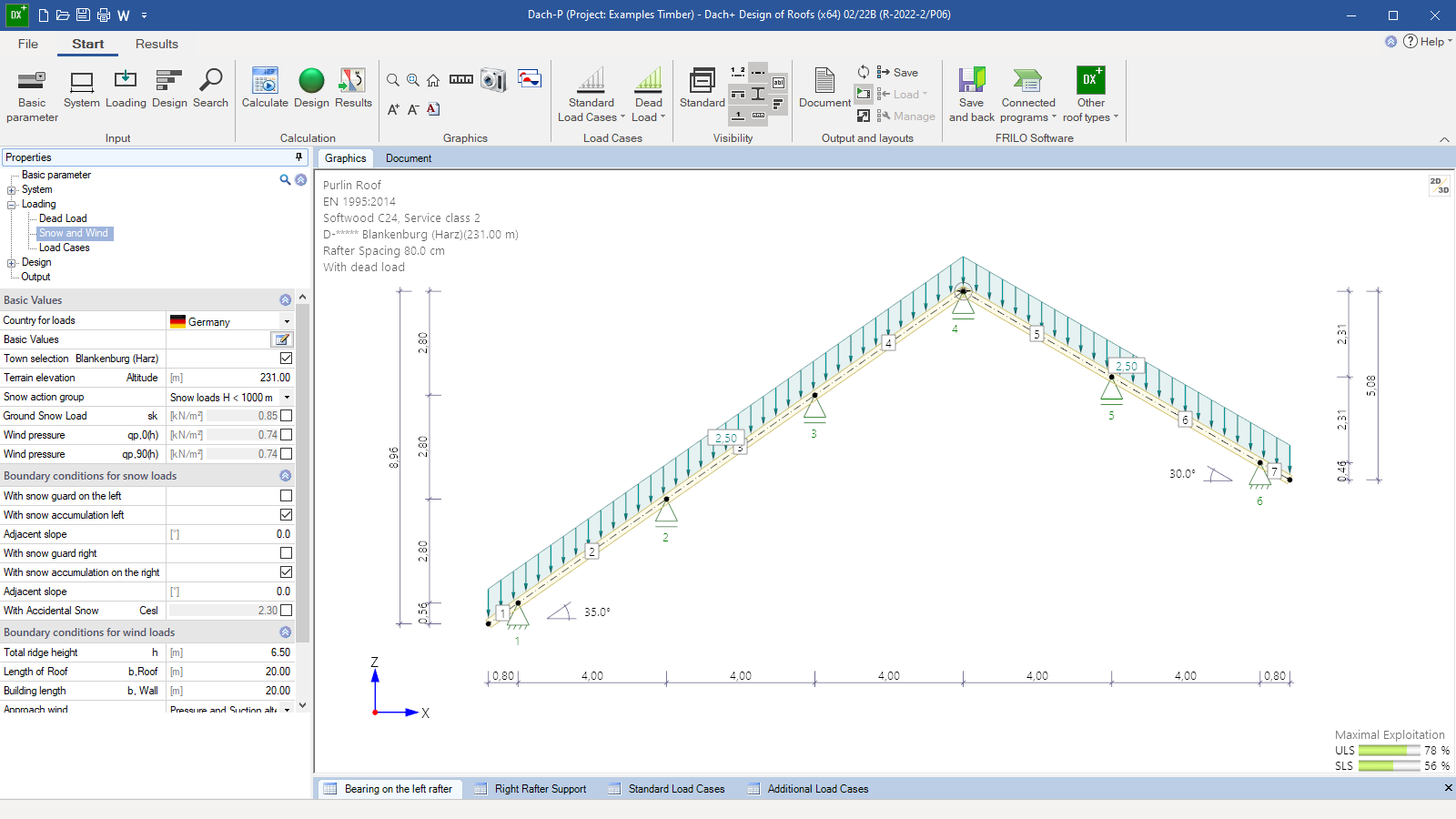Edit Terrain elevation altitude value

coord(230,378)
